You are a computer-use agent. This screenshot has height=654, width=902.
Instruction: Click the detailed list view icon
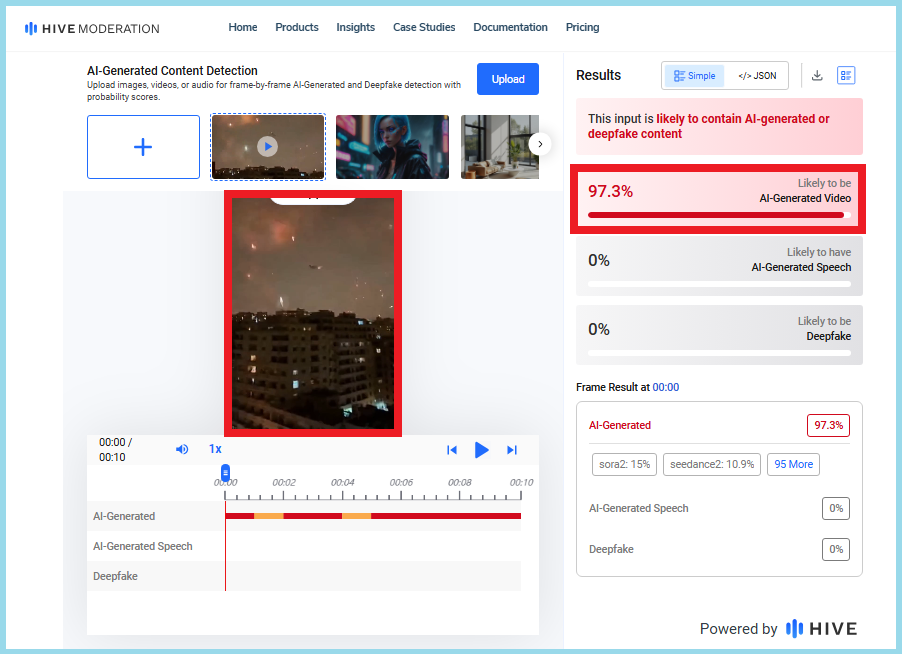click(846, 76)
